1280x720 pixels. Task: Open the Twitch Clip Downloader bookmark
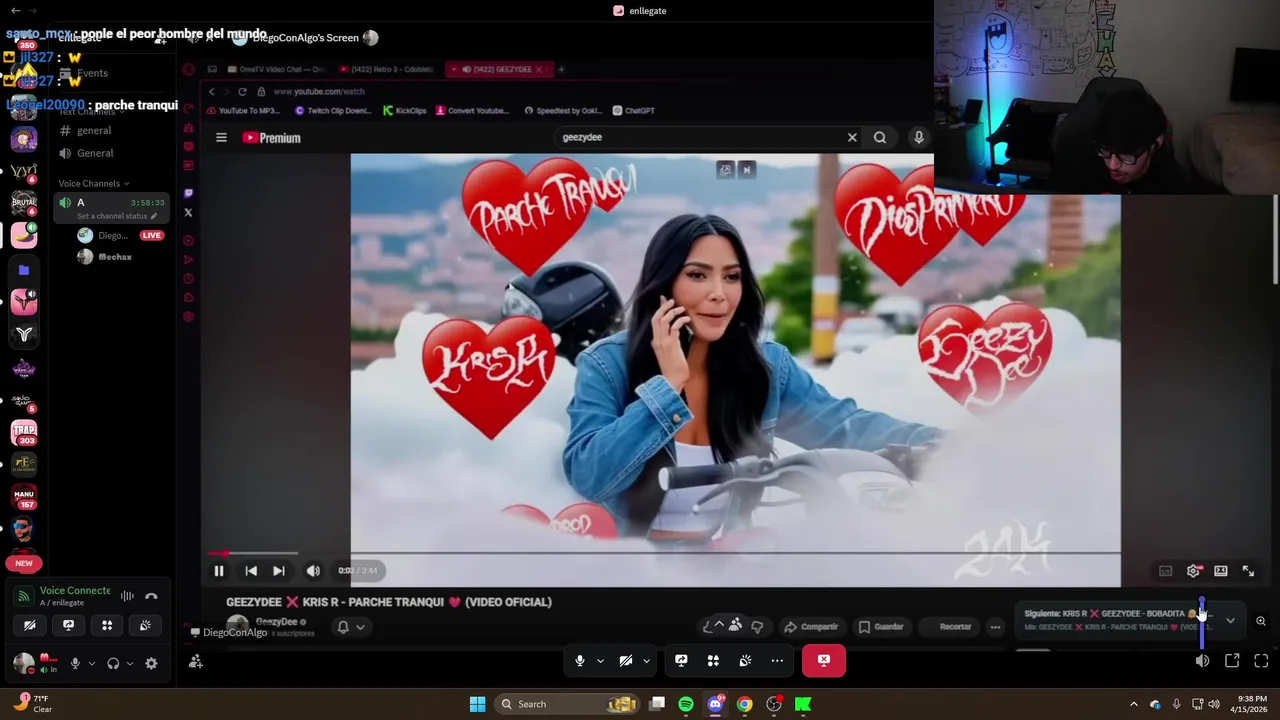(x=333, y=111)
